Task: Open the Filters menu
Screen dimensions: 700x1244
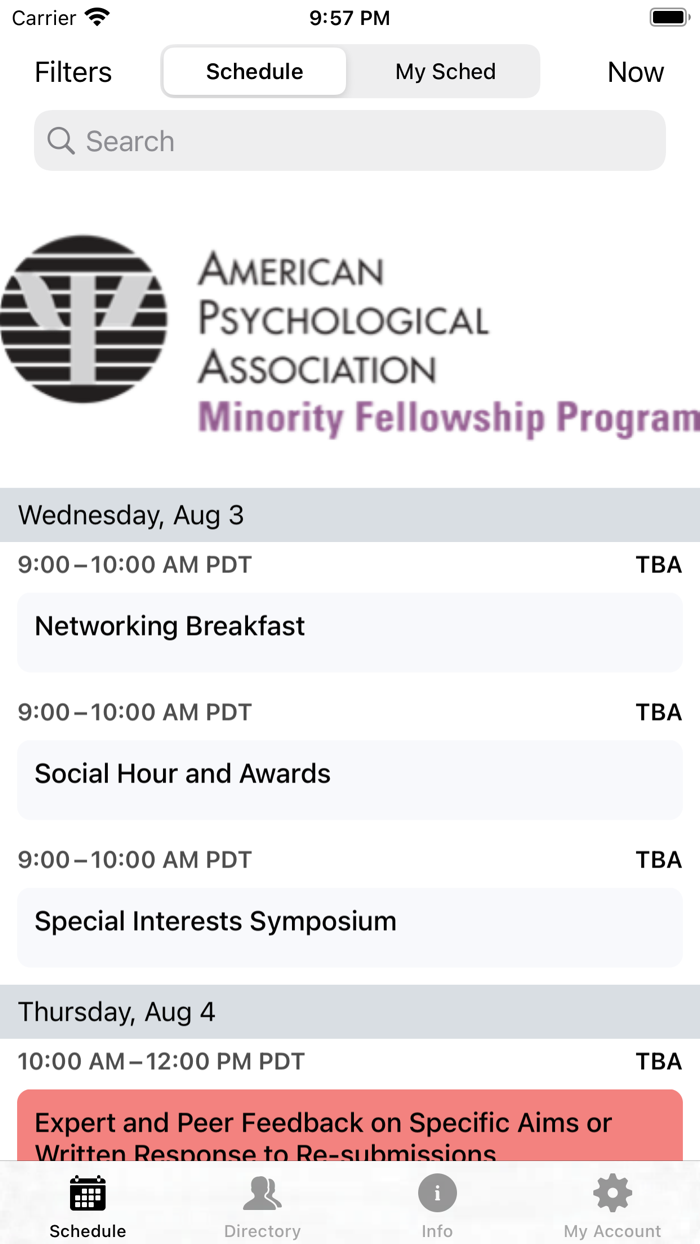Action: click(x=73, y=72)
